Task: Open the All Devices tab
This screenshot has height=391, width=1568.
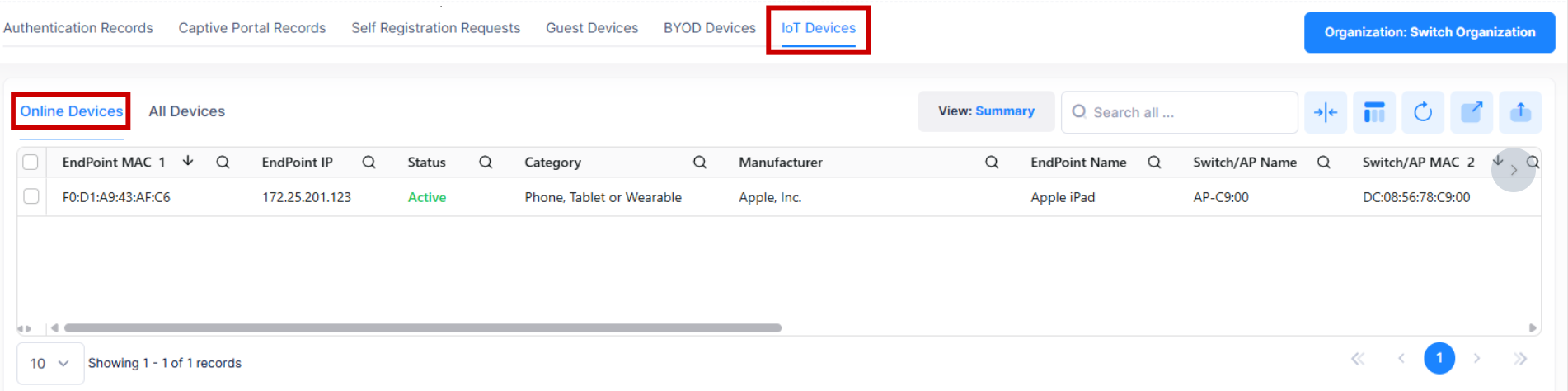Action: 186,111
